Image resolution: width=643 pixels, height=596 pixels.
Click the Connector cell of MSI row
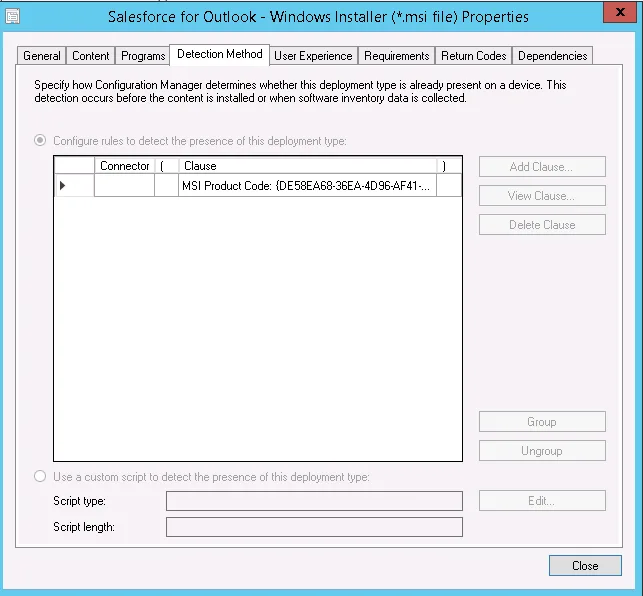pyautogui.click(x=124, y=186)
